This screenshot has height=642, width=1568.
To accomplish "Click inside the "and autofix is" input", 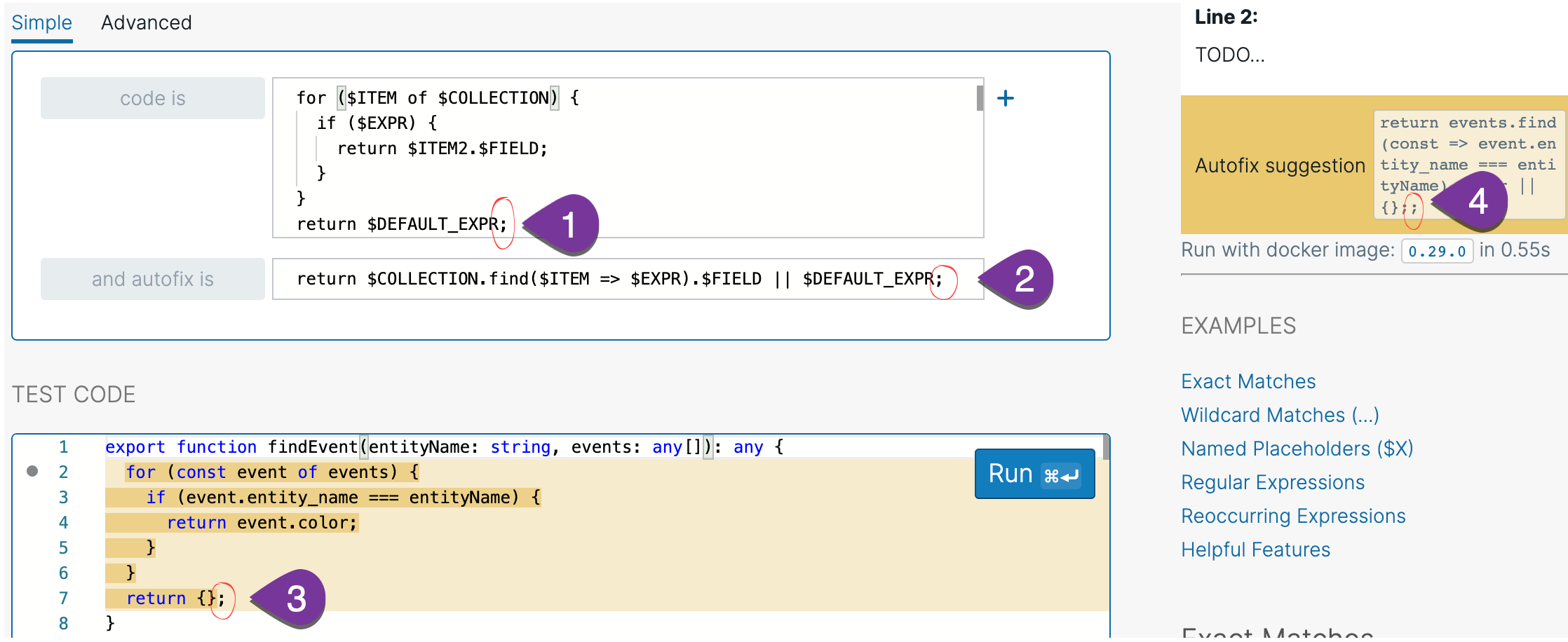I will coord(624,278).
